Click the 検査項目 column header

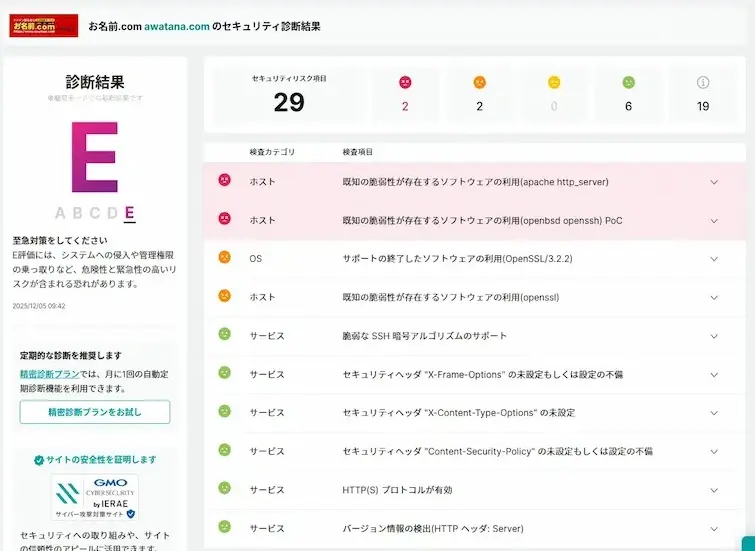[358, 152]
